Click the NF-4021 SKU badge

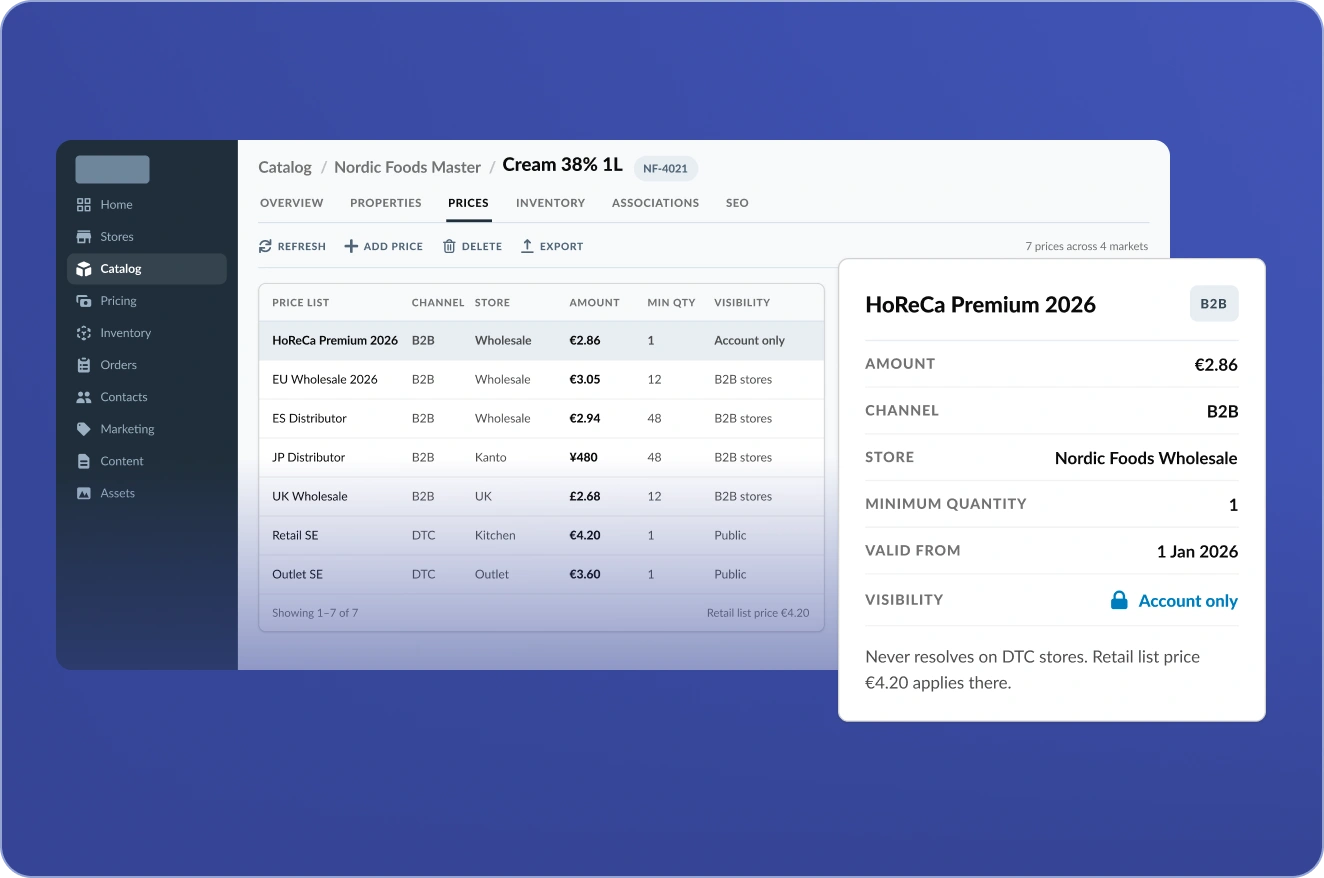pos(665,168)
